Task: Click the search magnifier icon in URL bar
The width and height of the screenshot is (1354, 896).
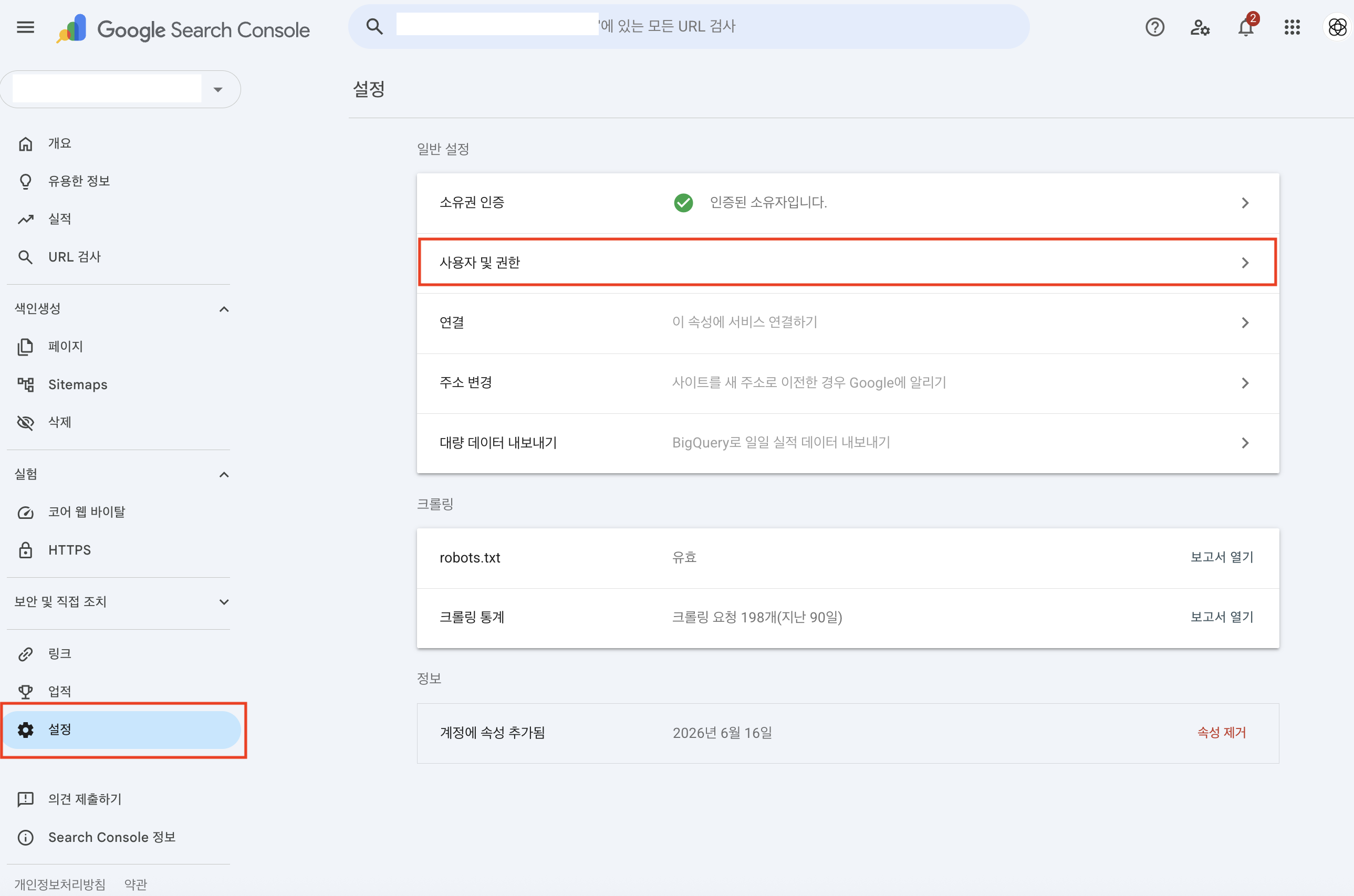Action: tap(374, 26)
